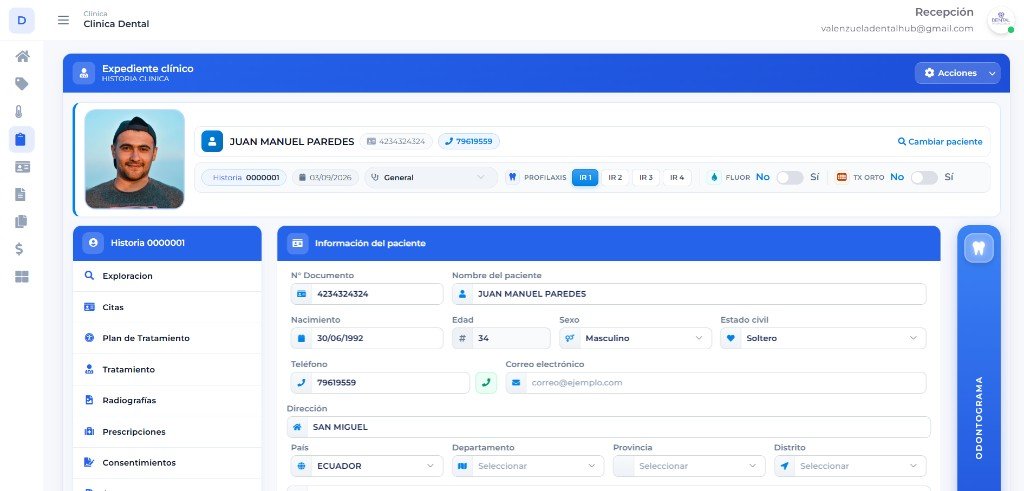Click the dental avatar in header

click(x=1000, y=20)
